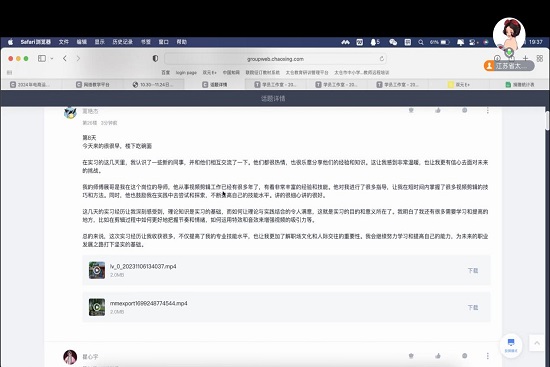
Task: Switch to the 网络教学平台 tab
Action: tap(93, 85)
